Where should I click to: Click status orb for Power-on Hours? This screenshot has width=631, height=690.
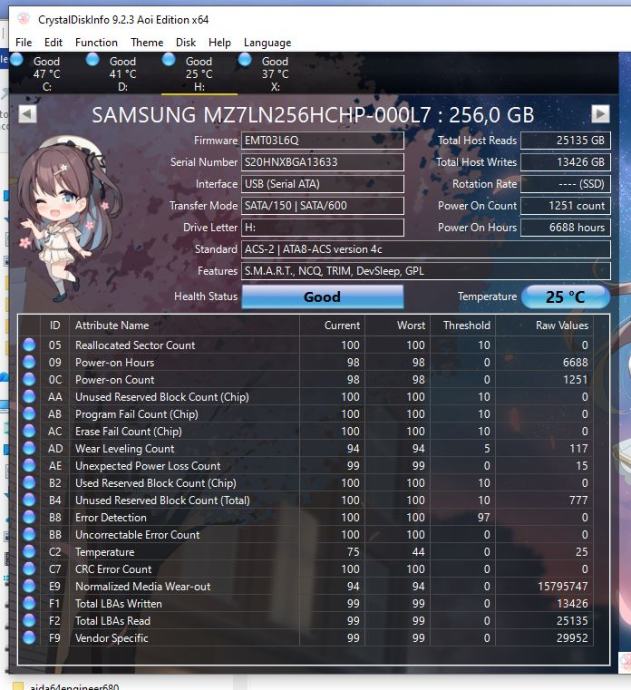[29, 362]
